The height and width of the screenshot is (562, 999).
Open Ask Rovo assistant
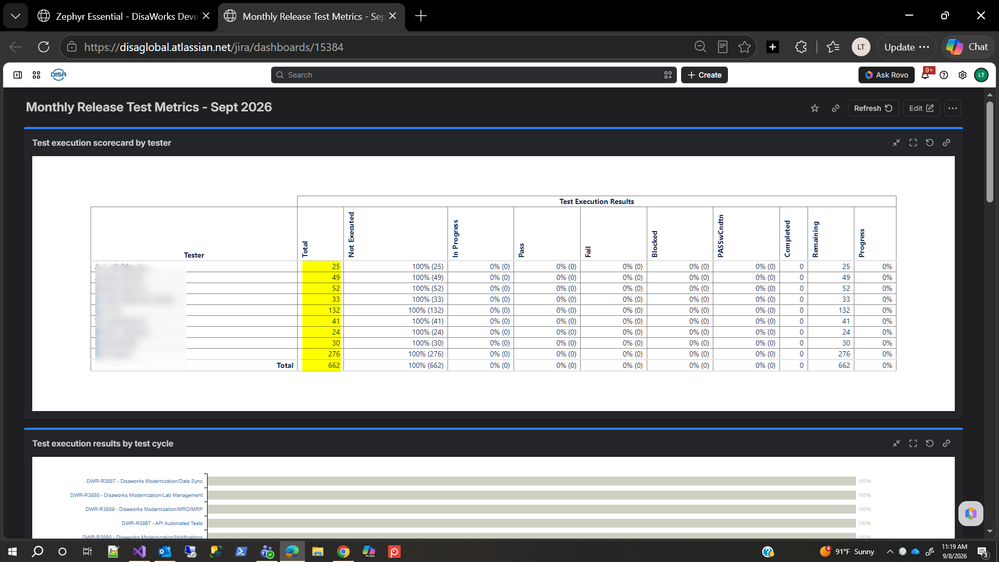886,75
